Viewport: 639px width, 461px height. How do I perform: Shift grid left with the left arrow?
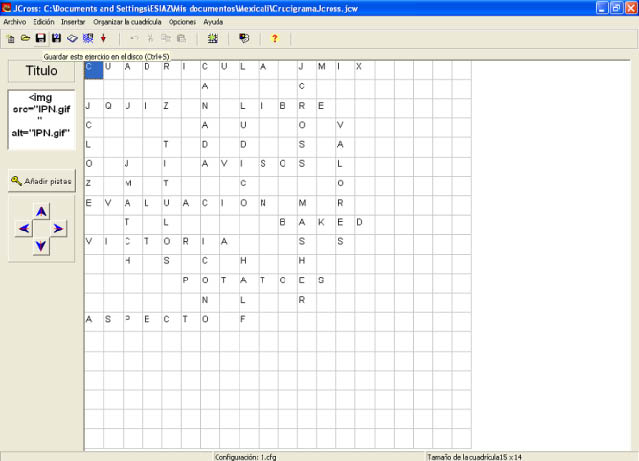(x=24, y=229)
